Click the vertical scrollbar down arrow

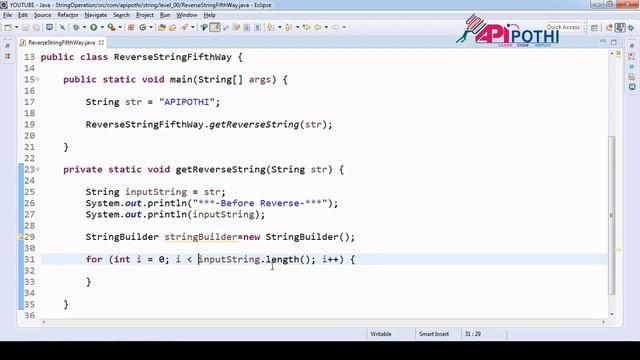pyautogui.click(x=611, y=314)
